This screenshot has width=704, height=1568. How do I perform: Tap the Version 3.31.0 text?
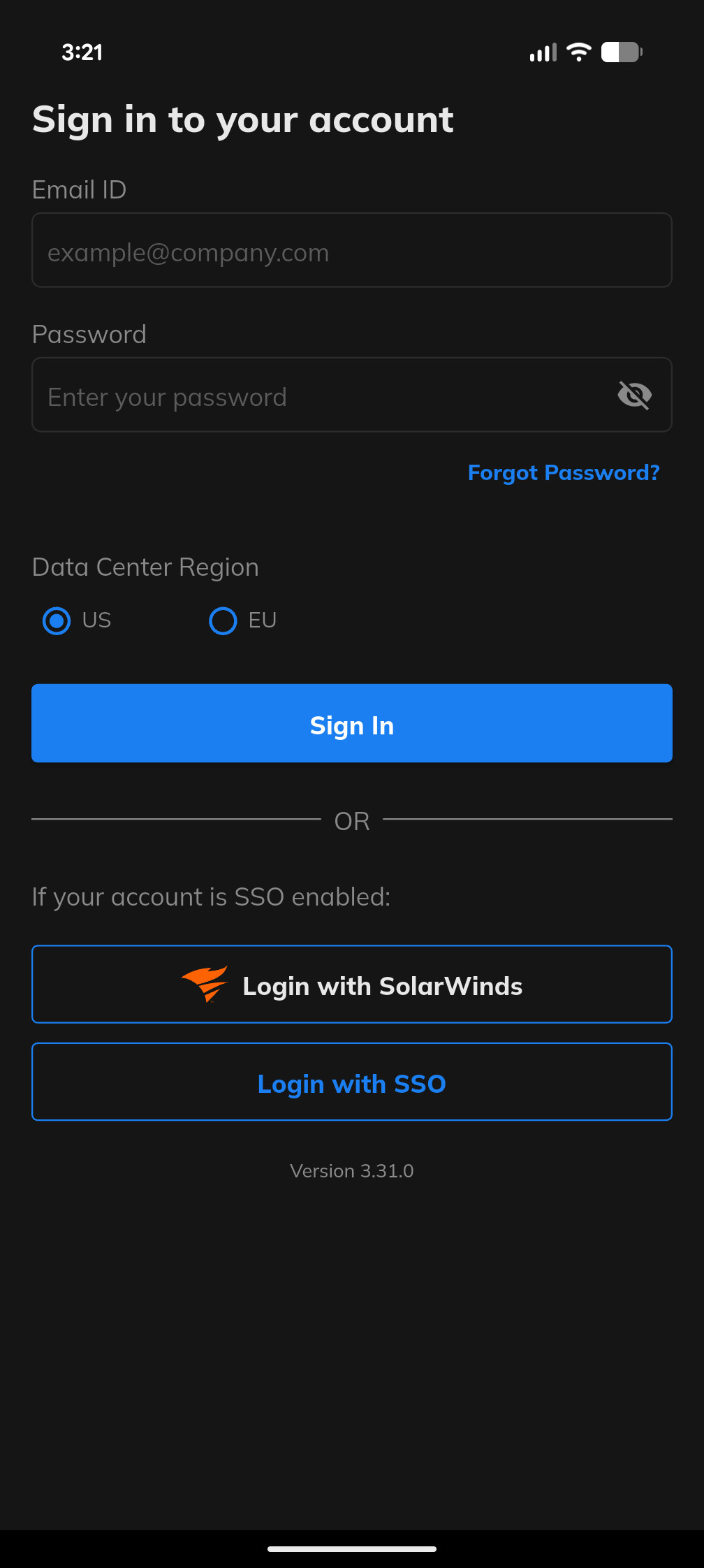coord(352,1171)
